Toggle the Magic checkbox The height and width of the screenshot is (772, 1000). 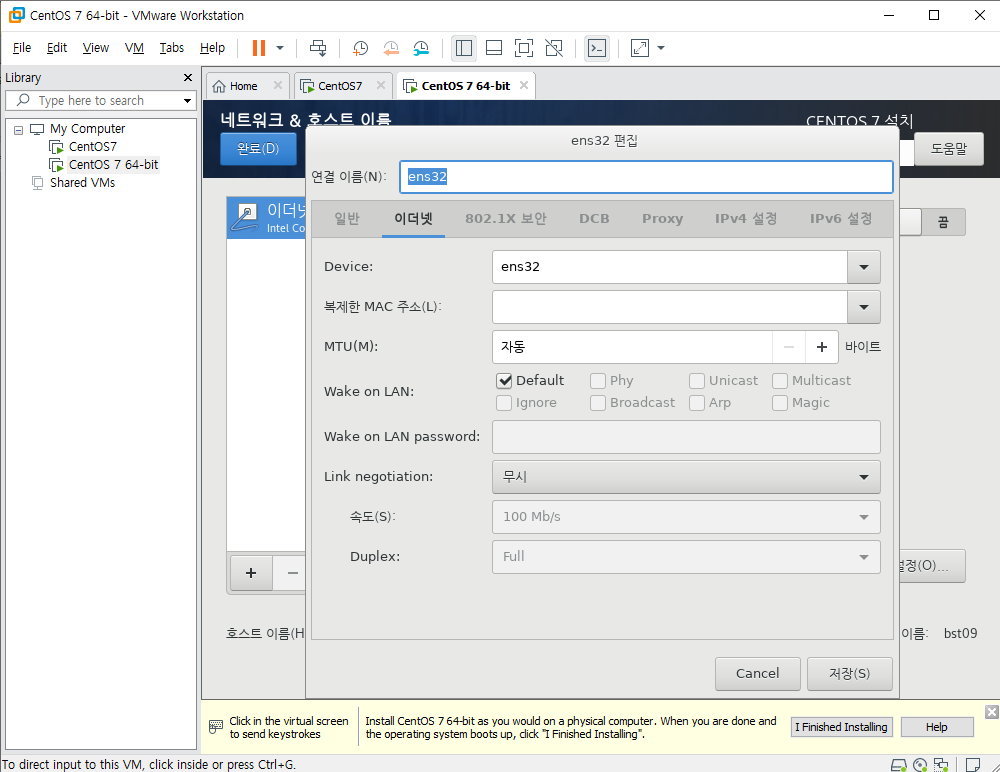click(779, 403)
